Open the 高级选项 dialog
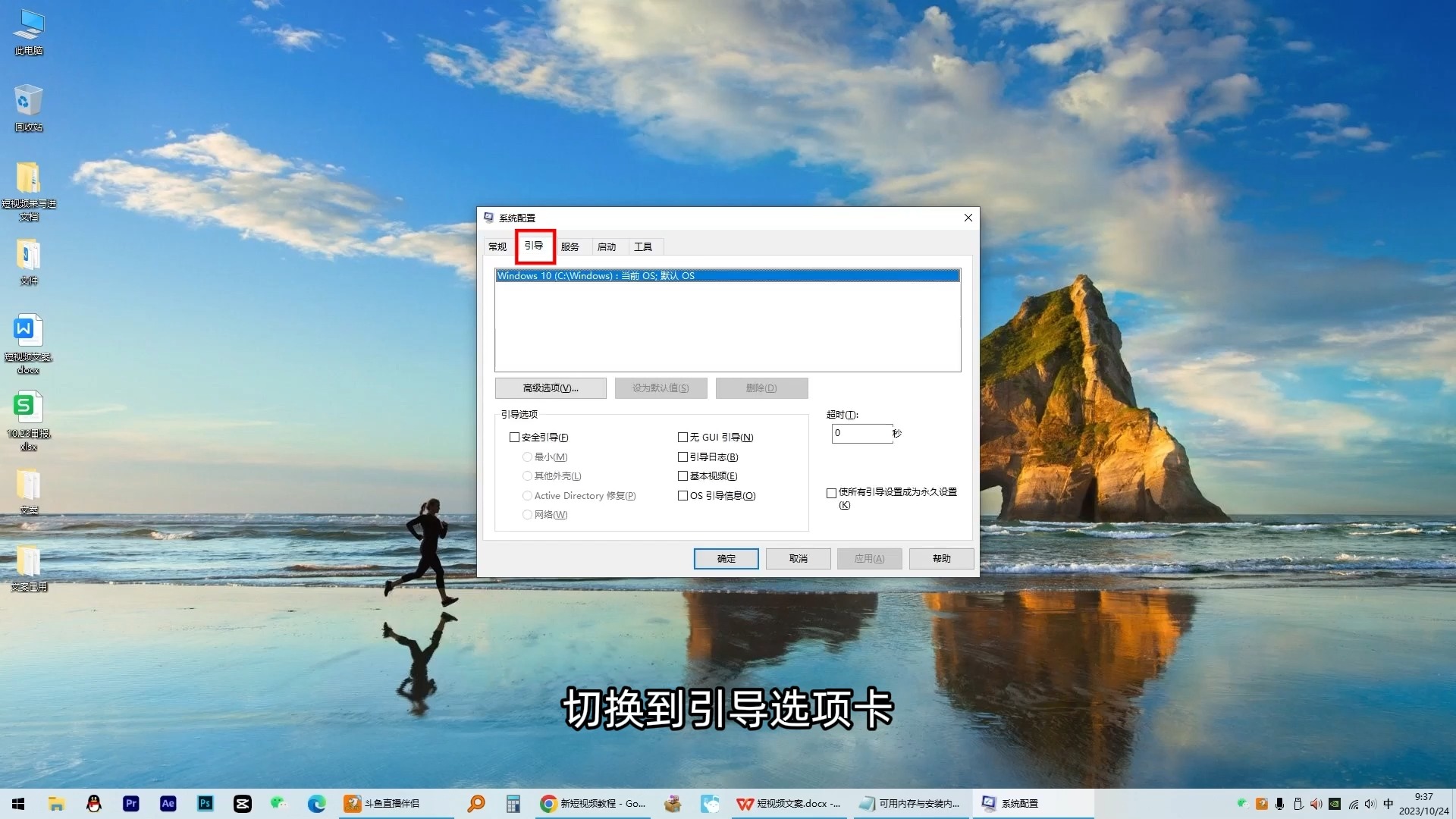 pos(550,388)
